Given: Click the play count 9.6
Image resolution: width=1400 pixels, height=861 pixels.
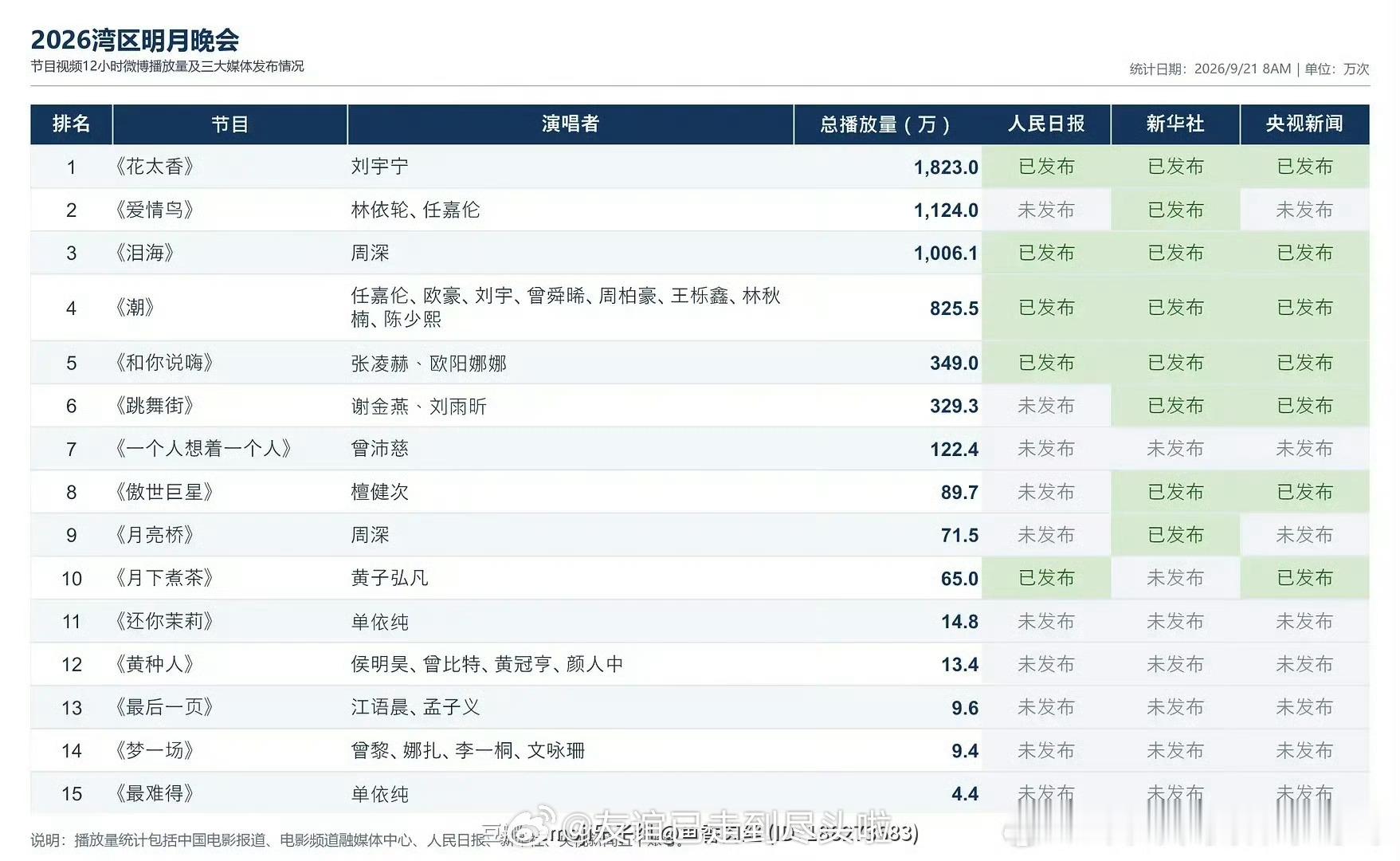Looking at the screenshot, I should pyautogui.click(x=965, y=708).
